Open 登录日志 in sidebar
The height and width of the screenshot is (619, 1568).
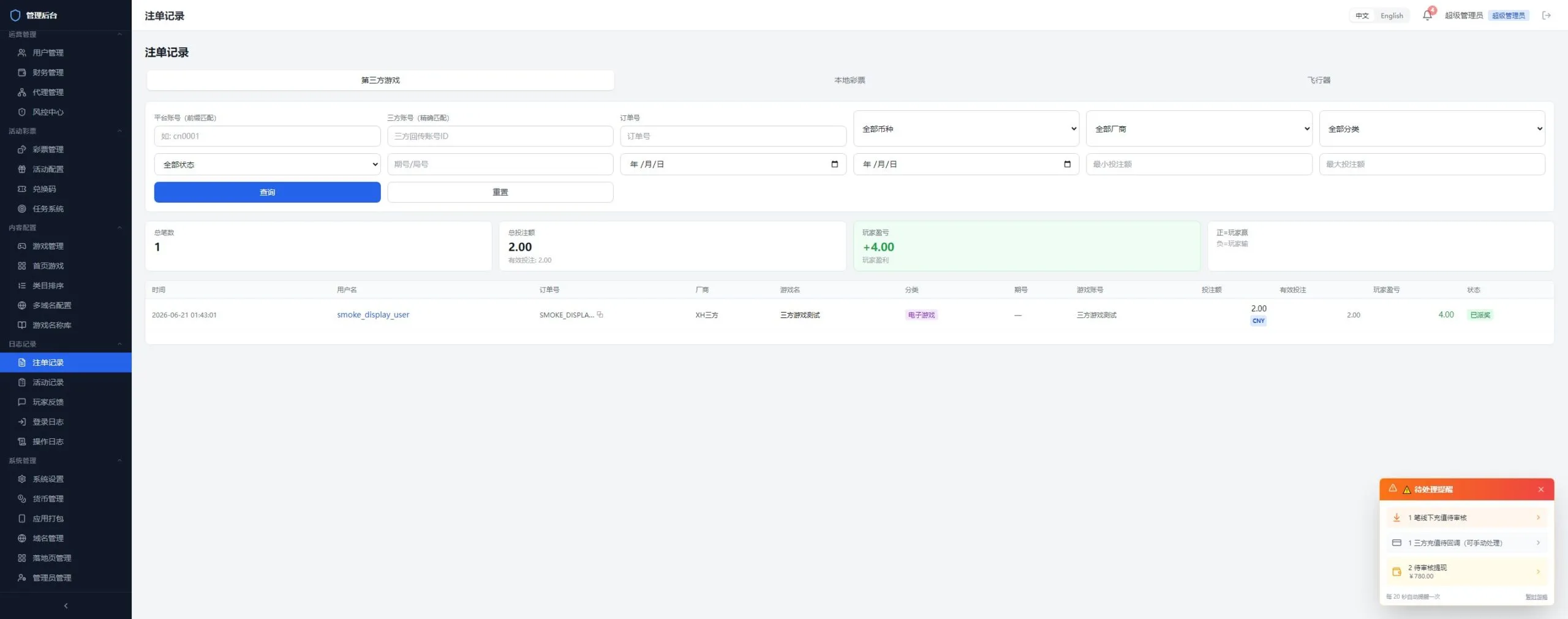point(66,422)
